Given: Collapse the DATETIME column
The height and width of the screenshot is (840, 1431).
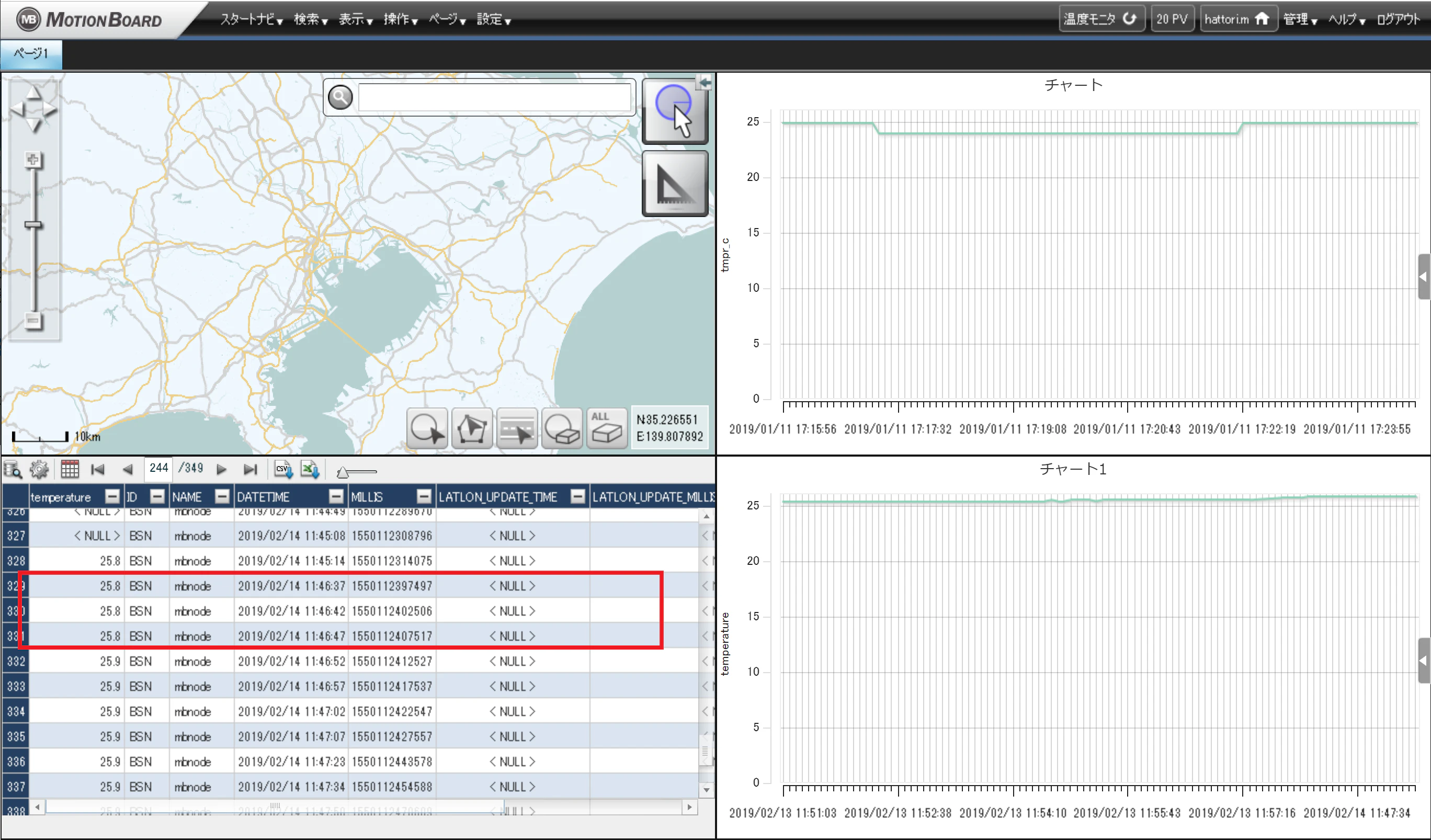Looking at the screenshot, I should pos(336,496).
